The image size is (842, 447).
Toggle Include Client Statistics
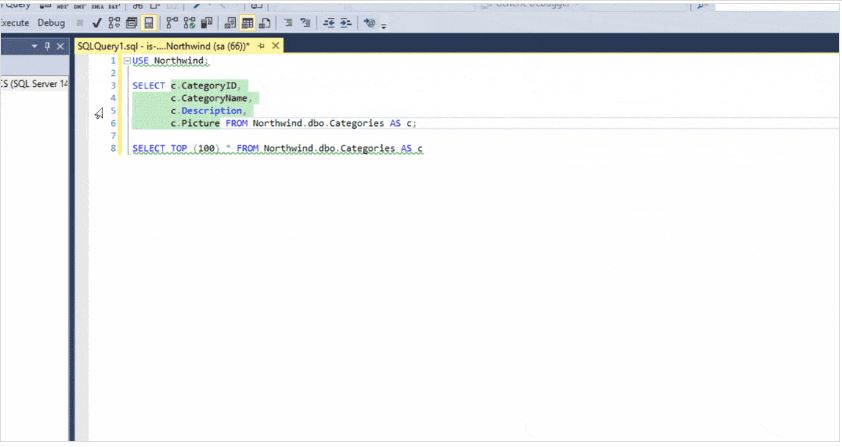(207, 23)
